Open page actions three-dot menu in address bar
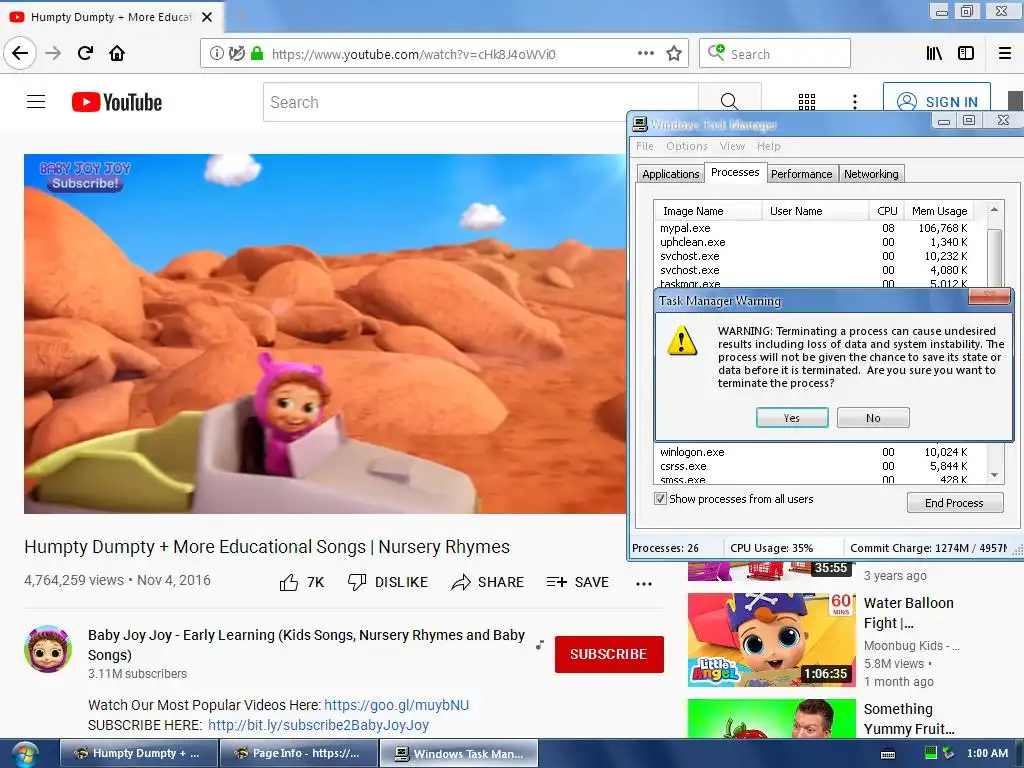 (645, 54)
